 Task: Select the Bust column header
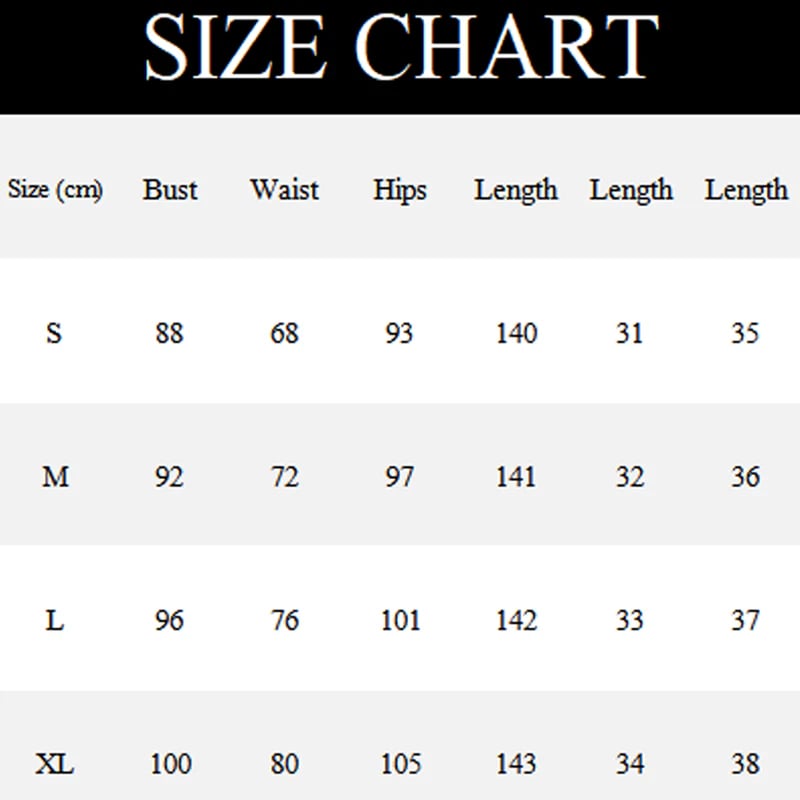[x=170, y=189]
